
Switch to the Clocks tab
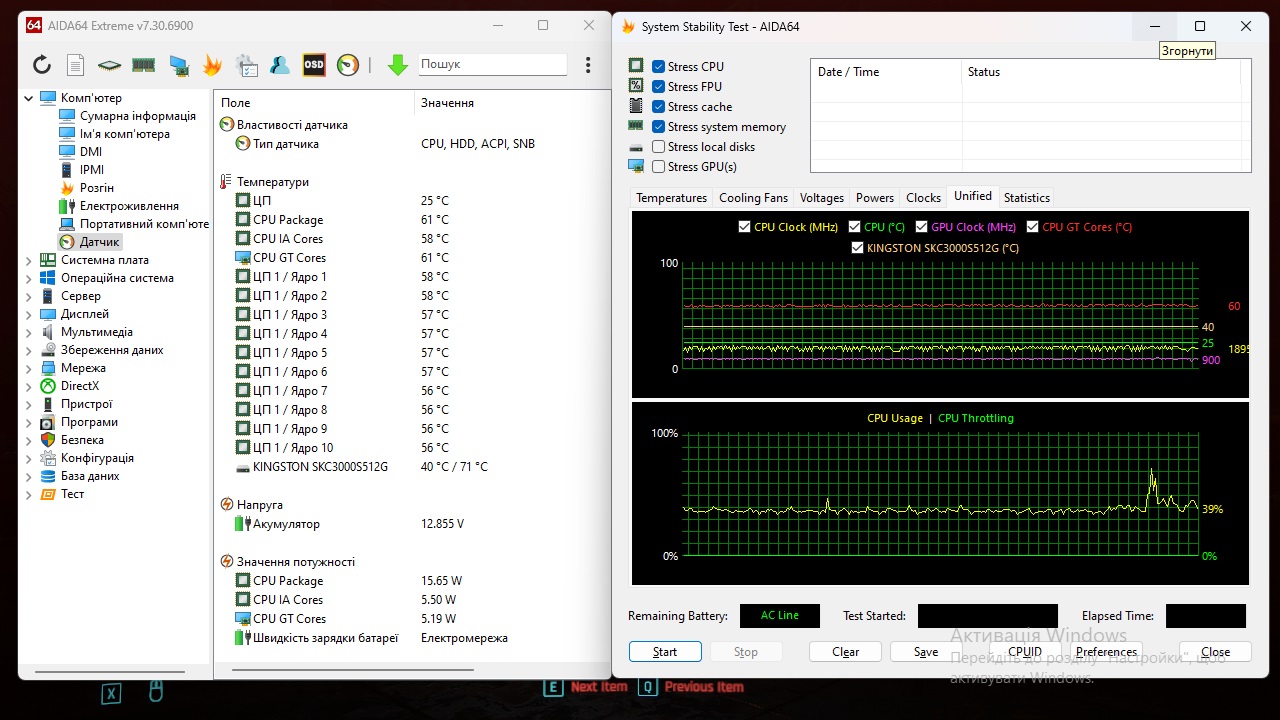pyautogui.click(x=923, y=198)
